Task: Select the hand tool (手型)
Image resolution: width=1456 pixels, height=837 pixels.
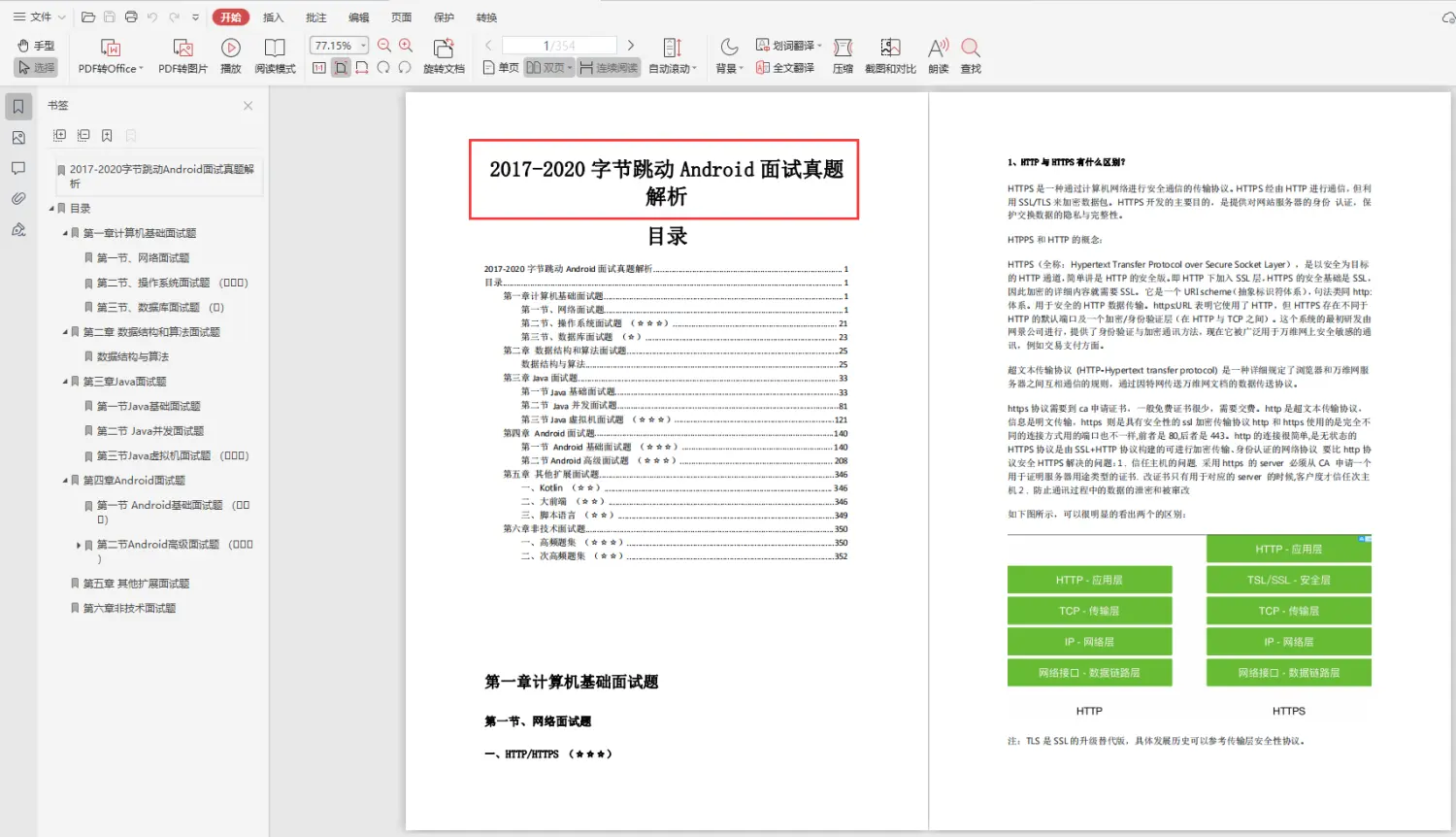Action: pyautogui.click(x=36, y=45)
